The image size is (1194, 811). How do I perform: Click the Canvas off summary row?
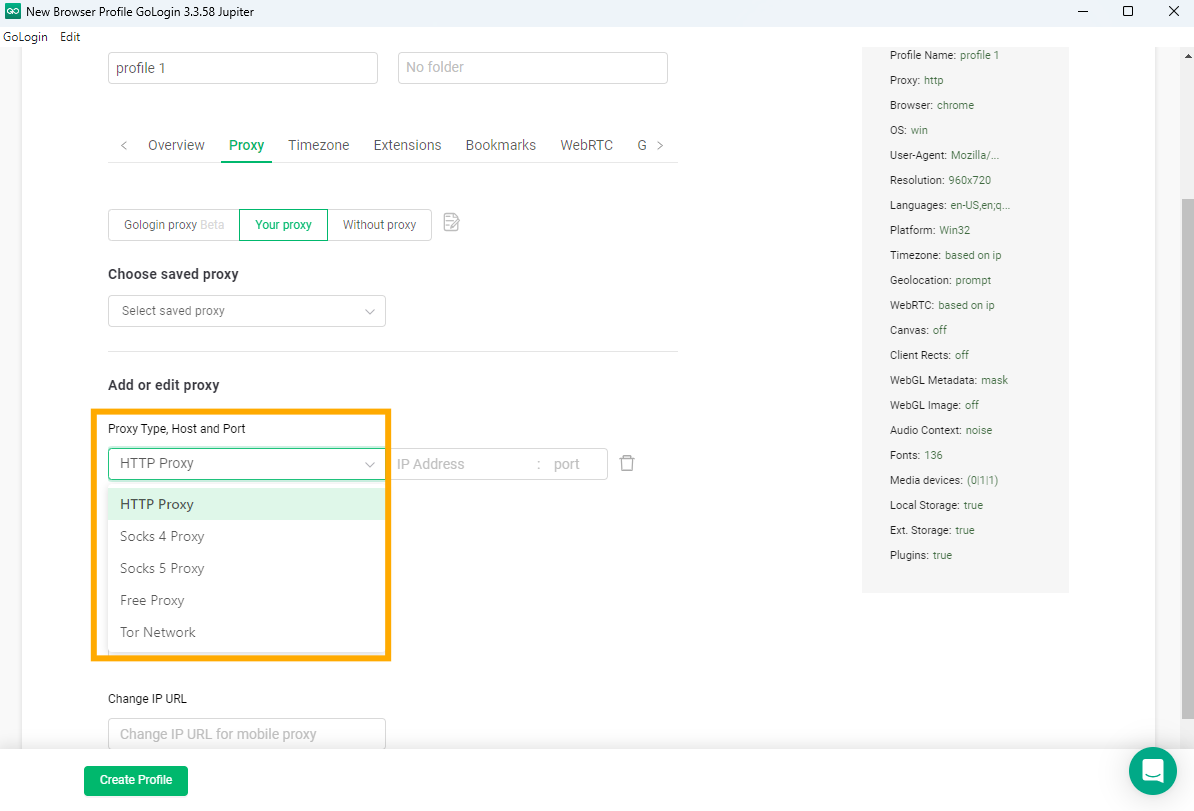918,330
